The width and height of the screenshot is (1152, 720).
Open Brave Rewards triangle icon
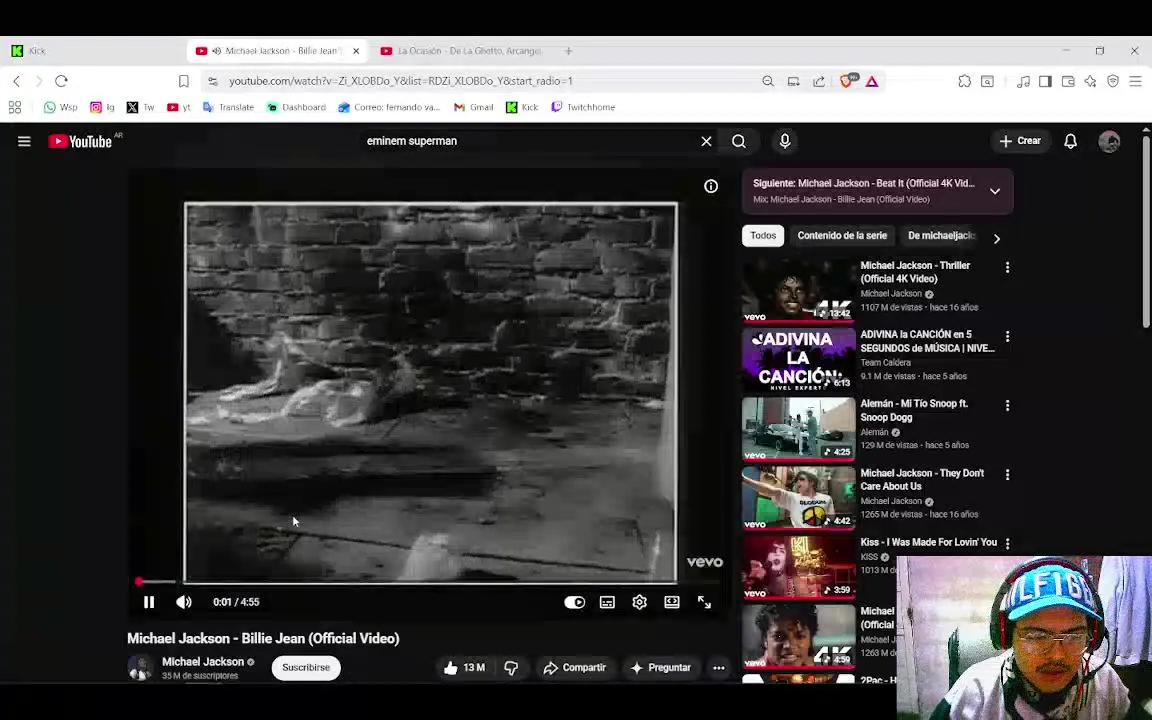click(872, 81)
